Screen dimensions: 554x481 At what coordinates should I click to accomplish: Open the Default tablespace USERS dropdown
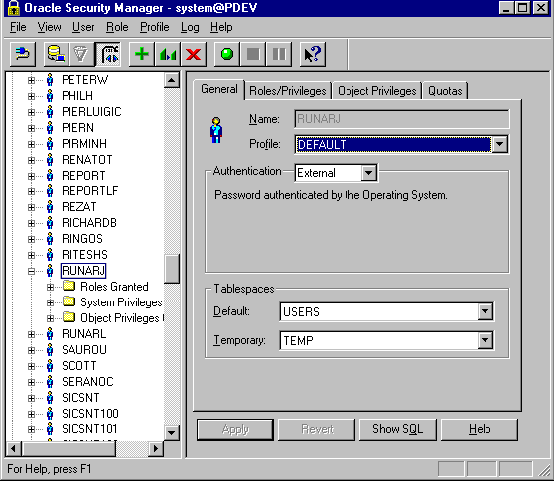(x=485, y=311)
